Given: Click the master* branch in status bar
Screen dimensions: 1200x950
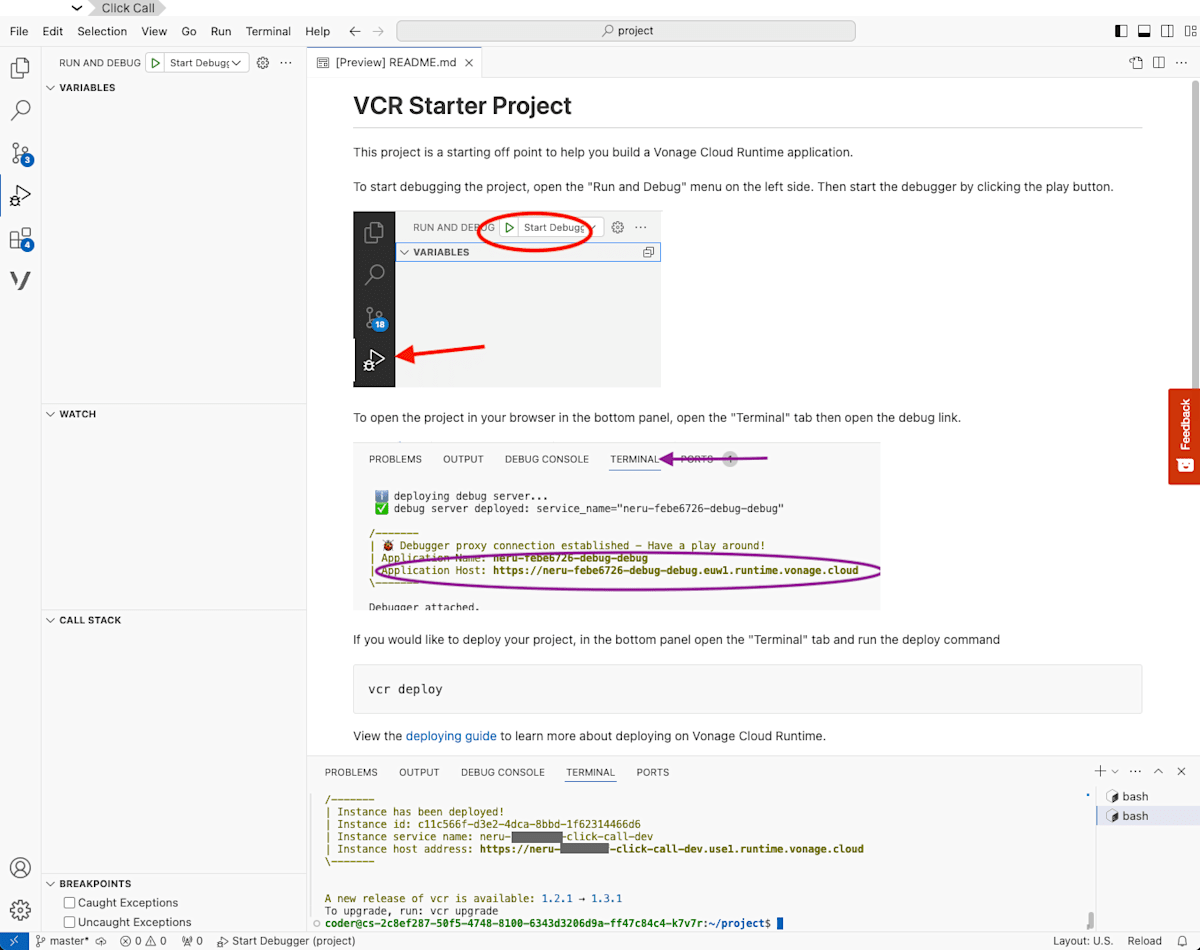Looking at the screenshot, I should tap(62, 940).
